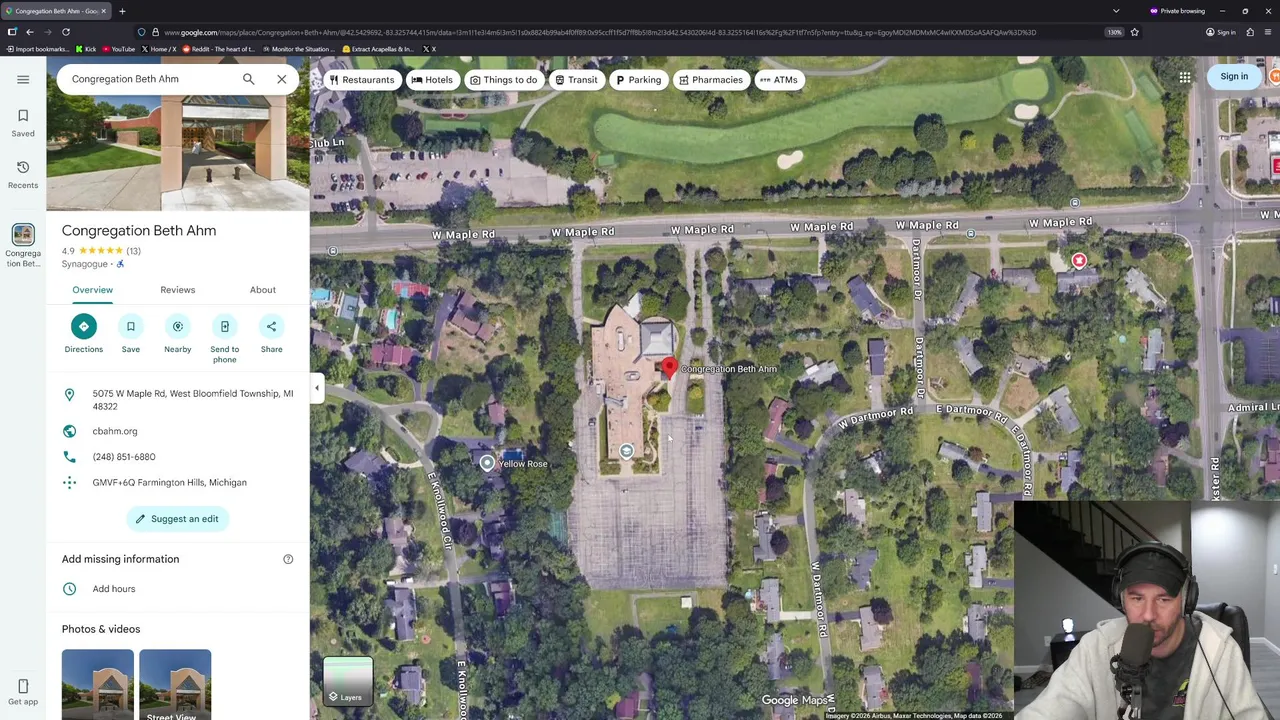
Task: Click the Add missing information help icon
Action: (x=288, y=559)
